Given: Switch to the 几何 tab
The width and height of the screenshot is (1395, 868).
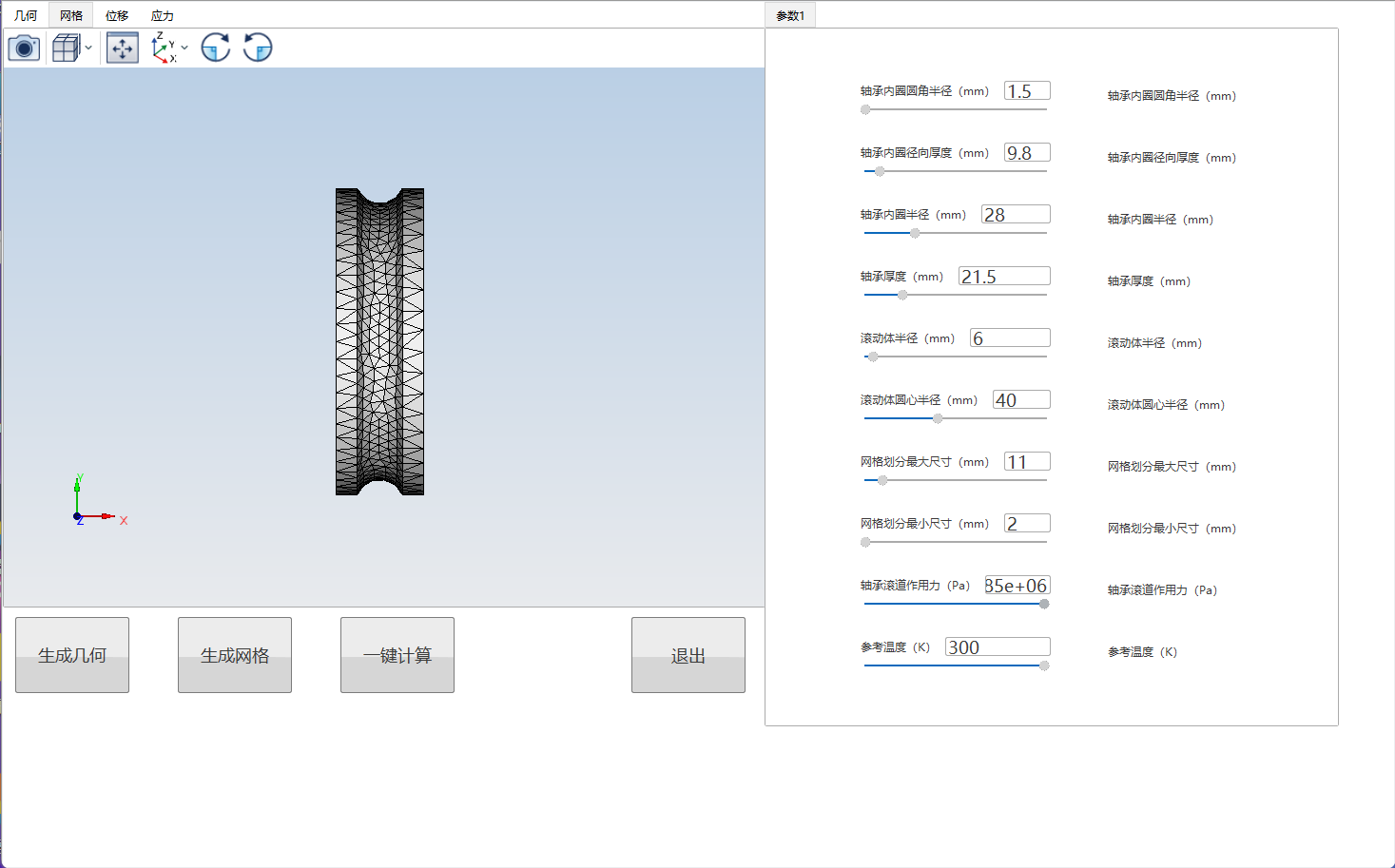Looking at the screenshot, I should click(x=26, y=15).
